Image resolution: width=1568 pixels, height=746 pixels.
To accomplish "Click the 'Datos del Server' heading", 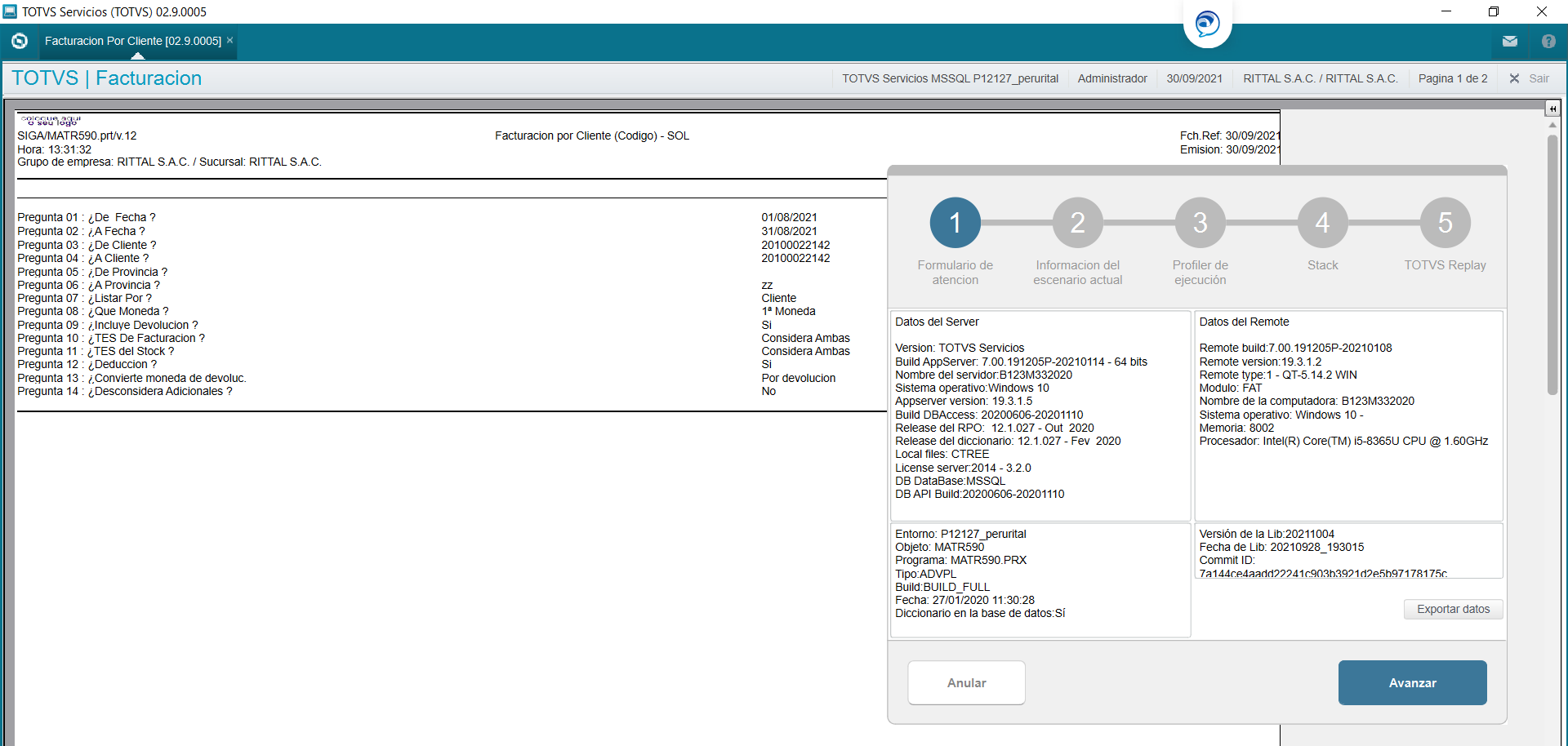I will pos(937,322).
